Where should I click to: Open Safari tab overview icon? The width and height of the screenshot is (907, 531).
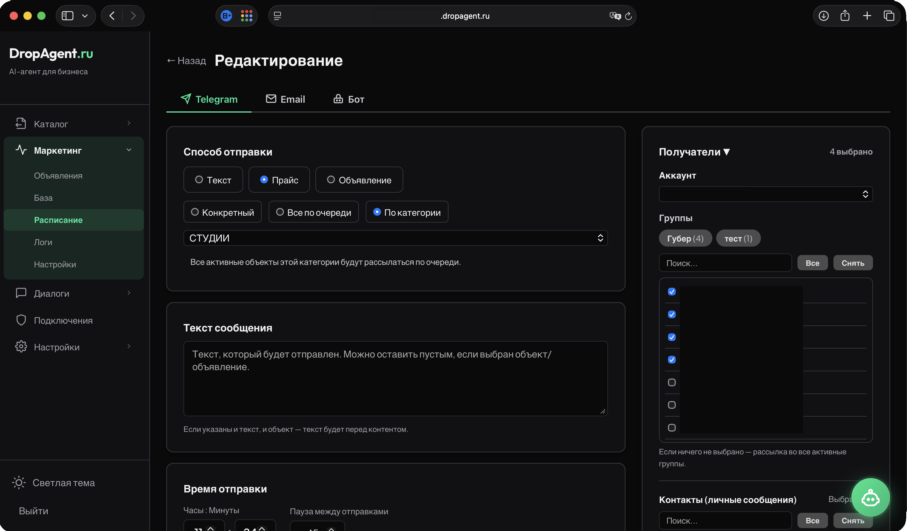pos(889,16)
